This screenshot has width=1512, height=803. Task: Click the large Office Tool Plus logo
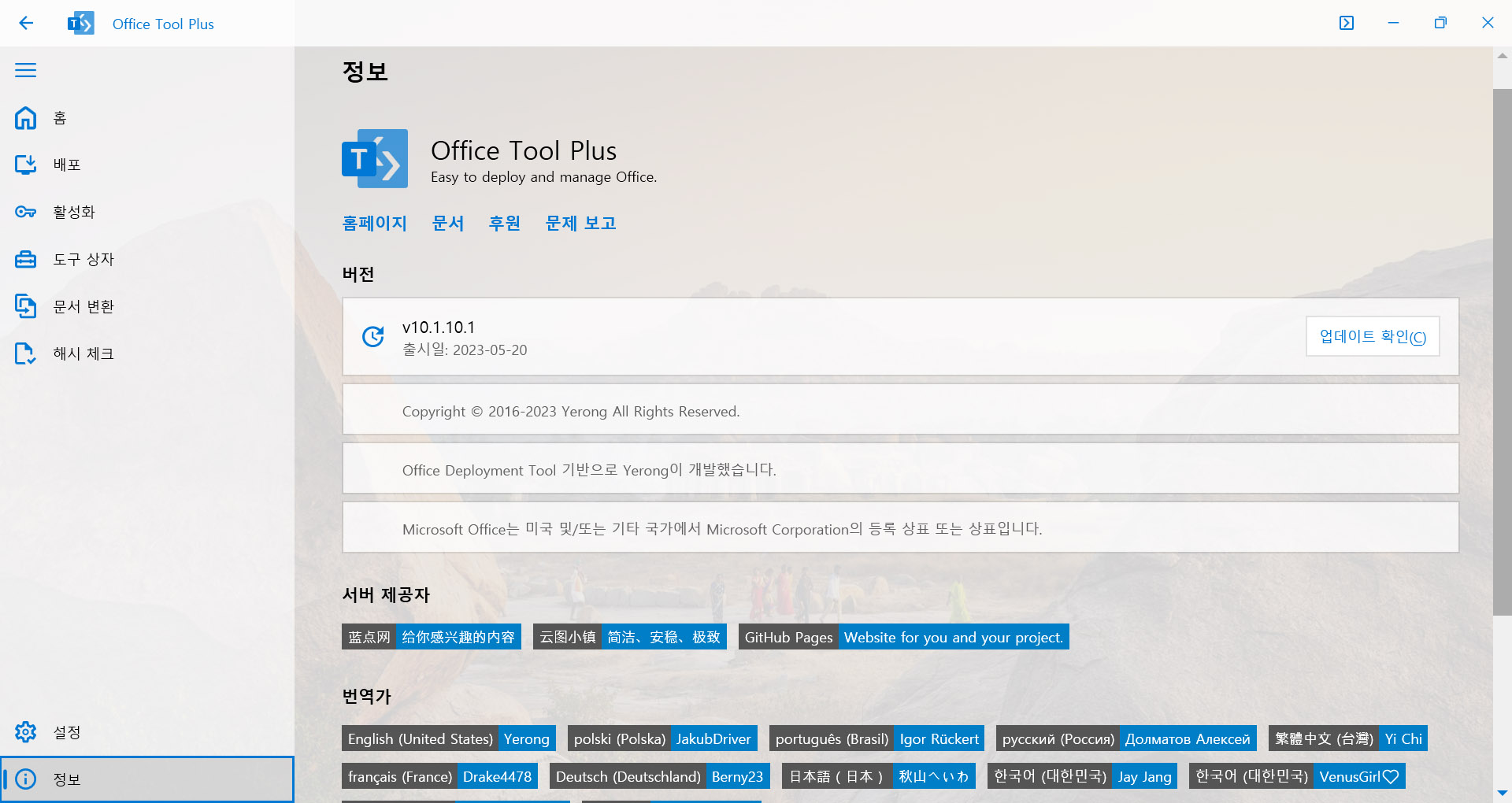coord(375,158)
